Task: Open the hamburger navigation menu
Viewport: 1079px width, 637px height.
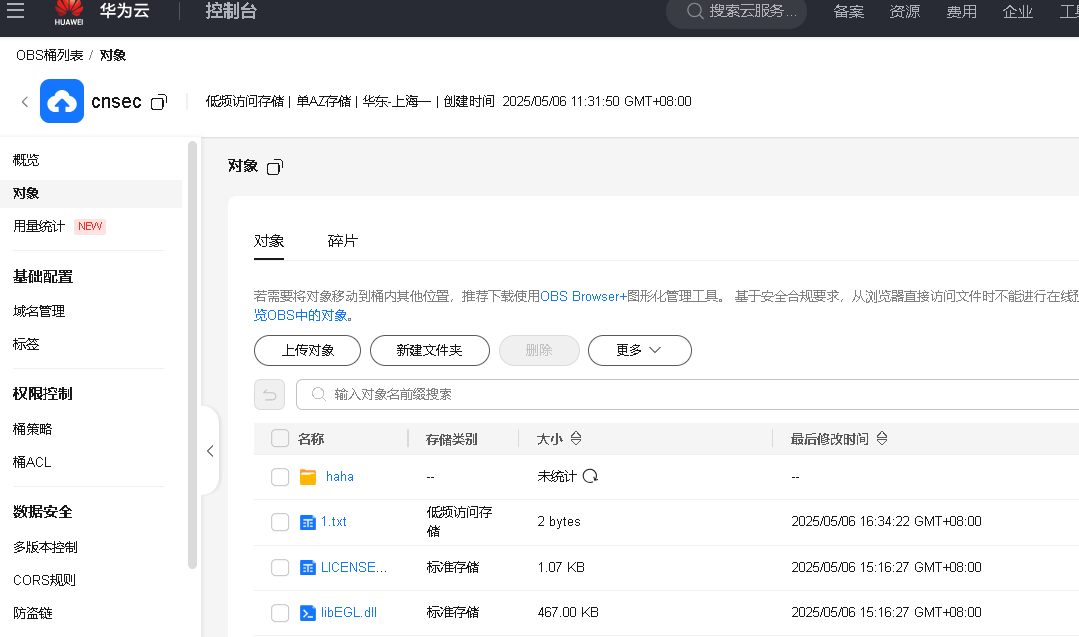Action: [15, 10]
